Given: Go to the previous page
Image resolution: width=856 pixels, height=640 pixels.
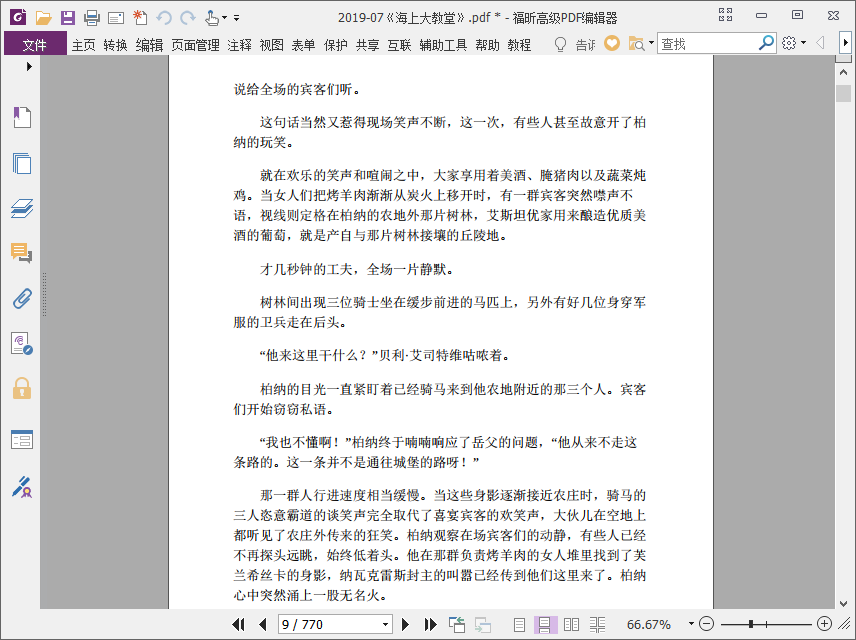Looking at the screenshot, I should point(263,624).
